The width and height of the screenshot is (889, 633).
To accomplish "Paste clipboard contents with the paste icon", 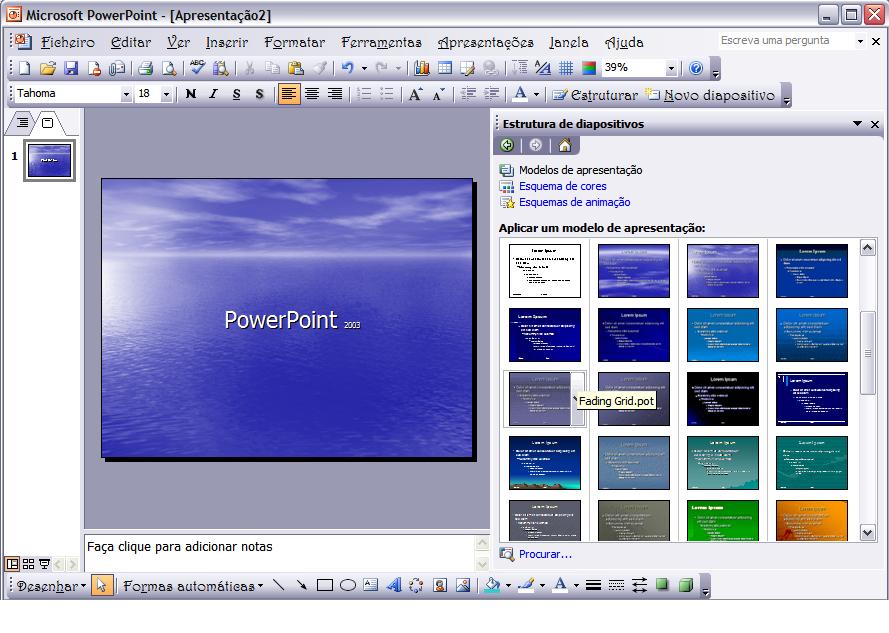I will click(x=295, y=69).
